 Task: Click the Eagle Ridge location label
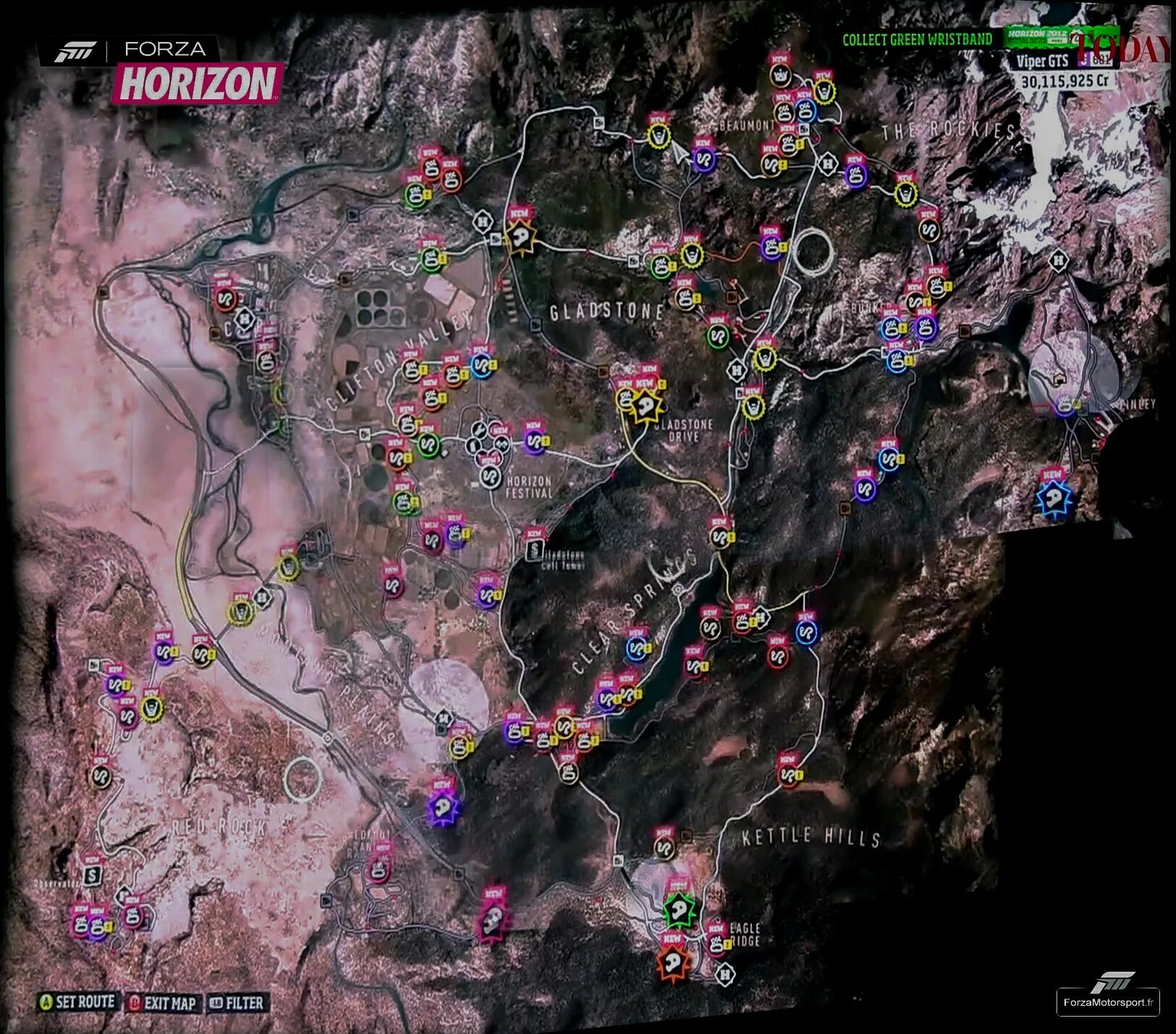tap(744, 934)
